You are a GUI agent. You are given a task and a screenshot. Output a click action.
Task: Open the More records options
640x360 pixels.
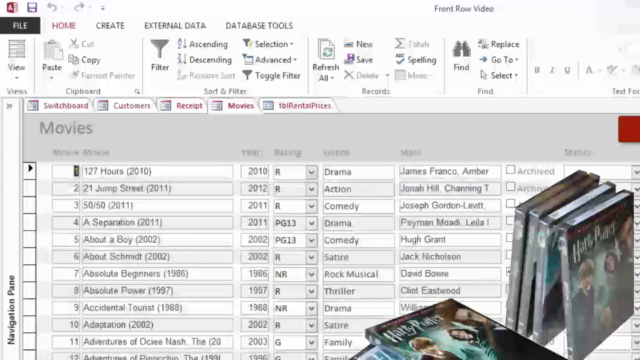coord(412,76)
